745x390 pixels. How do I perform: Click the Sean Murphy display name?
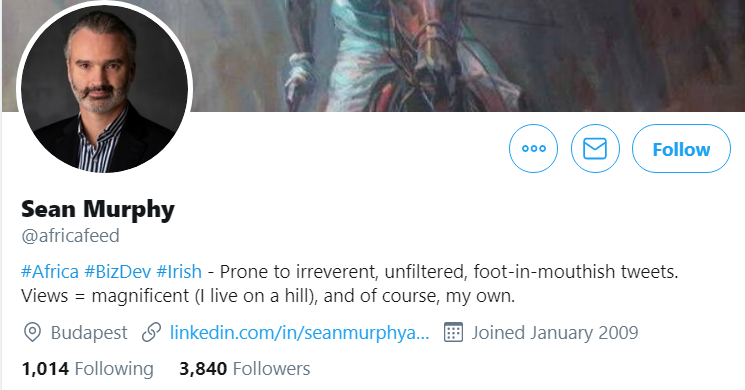click(98, 209)
